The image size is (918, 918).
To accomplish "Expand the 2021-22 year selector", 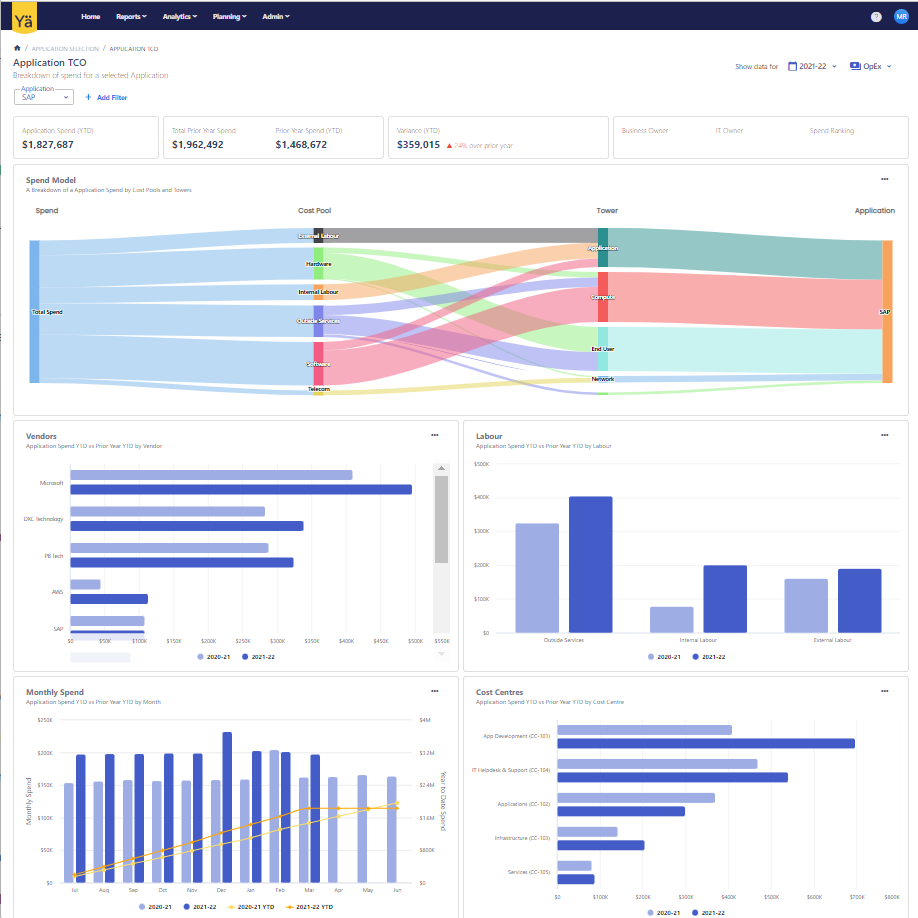I will tap(813, 66).
